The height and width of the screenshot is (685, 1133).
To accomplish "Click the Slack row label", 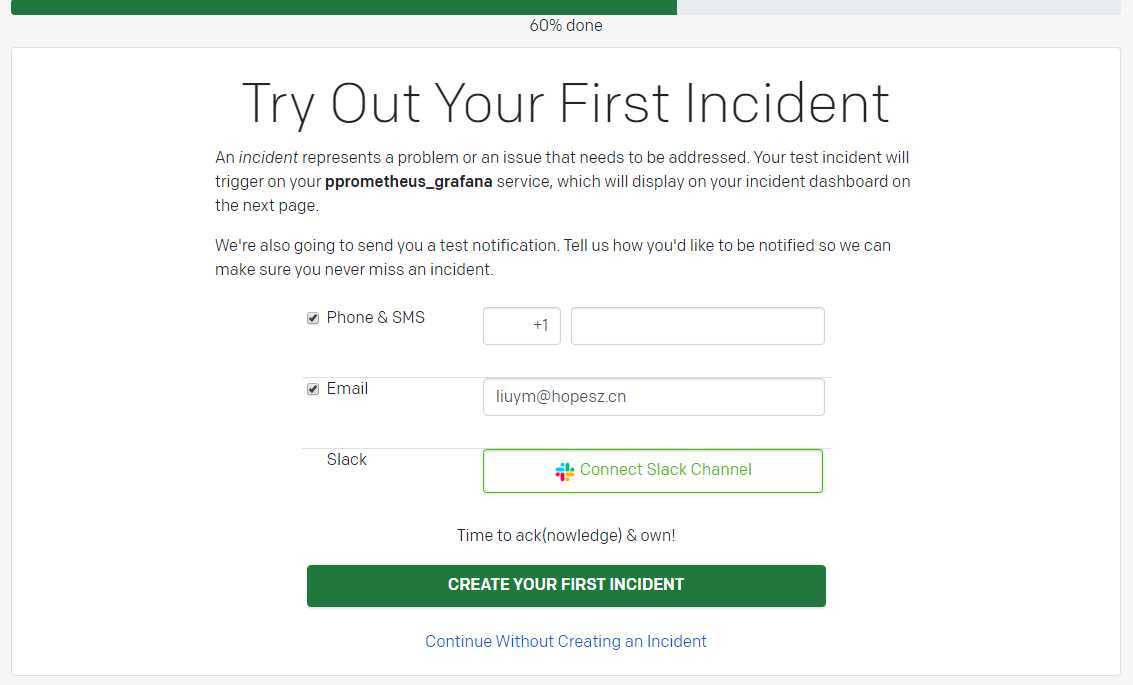I will 347,460.
